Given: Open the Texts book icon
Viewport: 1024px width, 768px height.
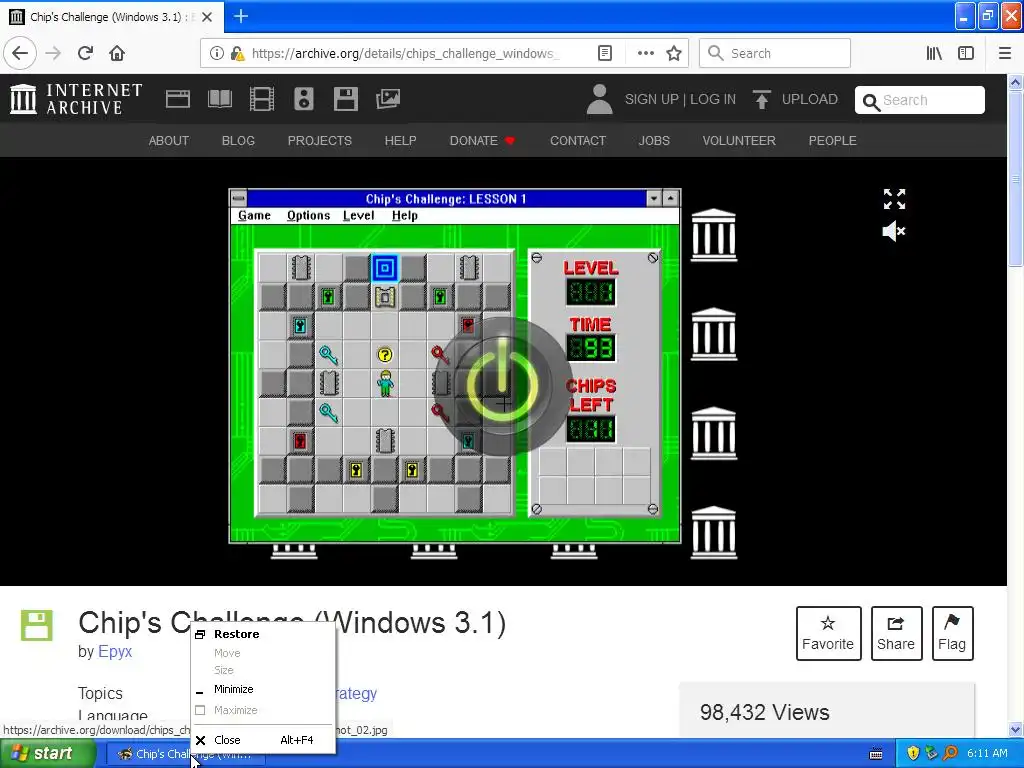Looking at the screenshot, I should coord(219,99).
